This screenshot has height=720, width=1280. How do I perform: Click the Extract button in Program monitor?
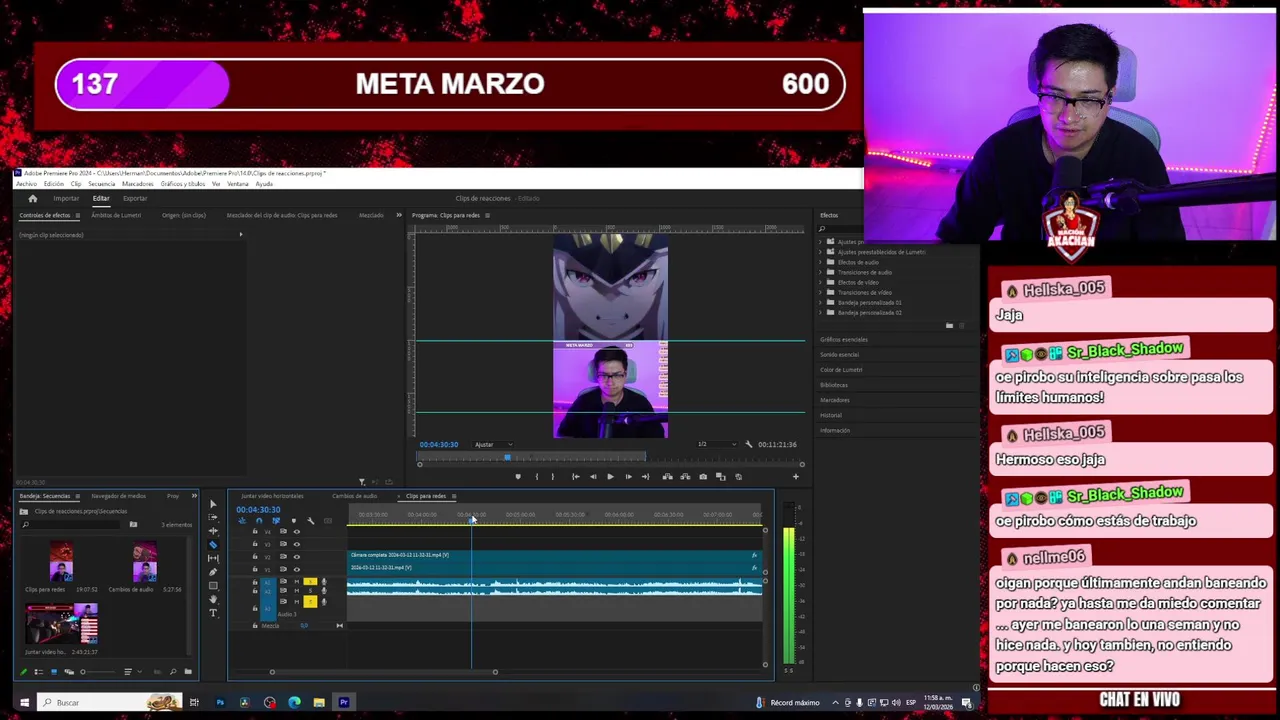click(x=685, y=477)
